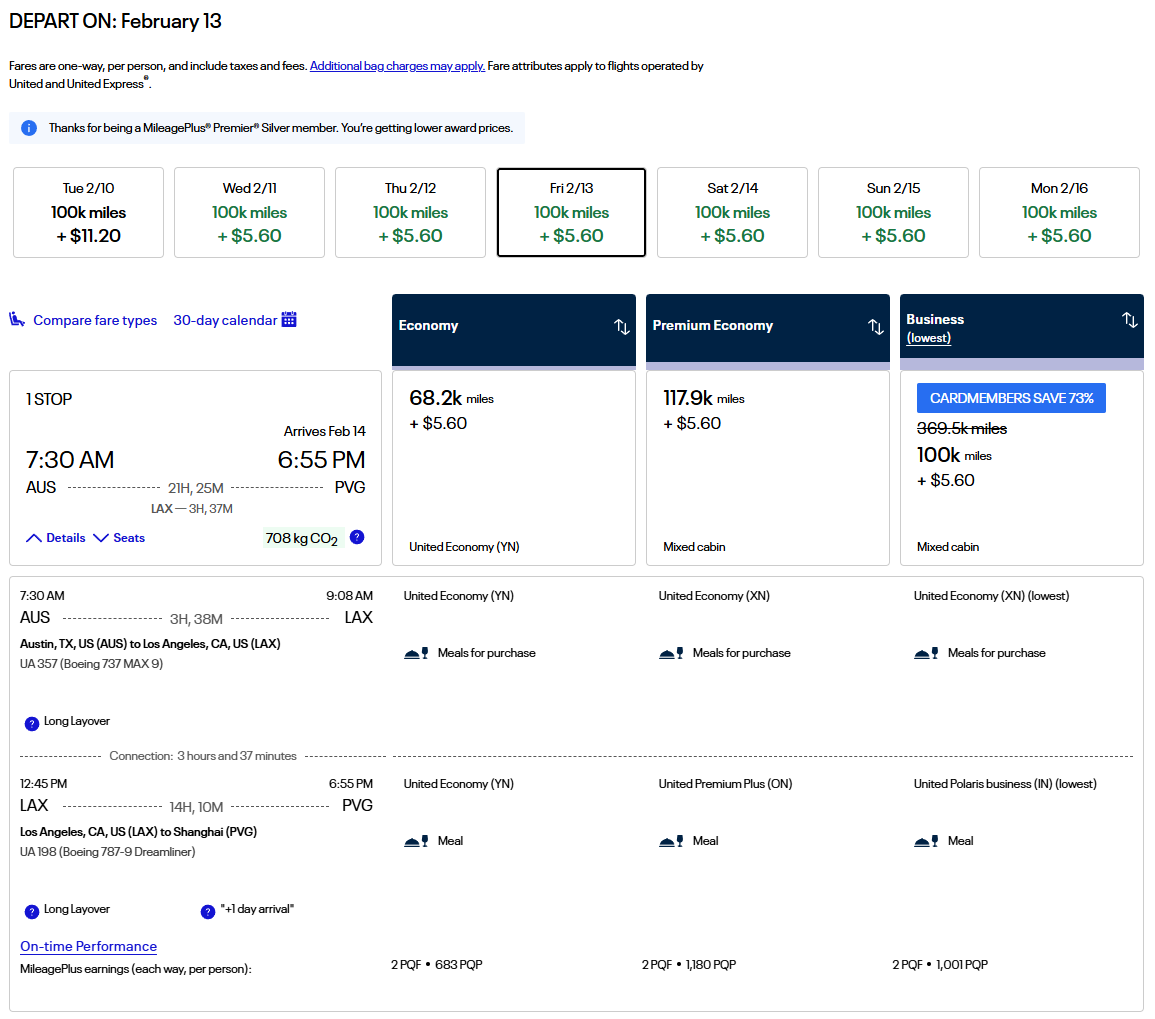This screenshot has width=1155, height=1019.
Task: Click the info icon in Premier Silver banner
Action: pos(29,128)
